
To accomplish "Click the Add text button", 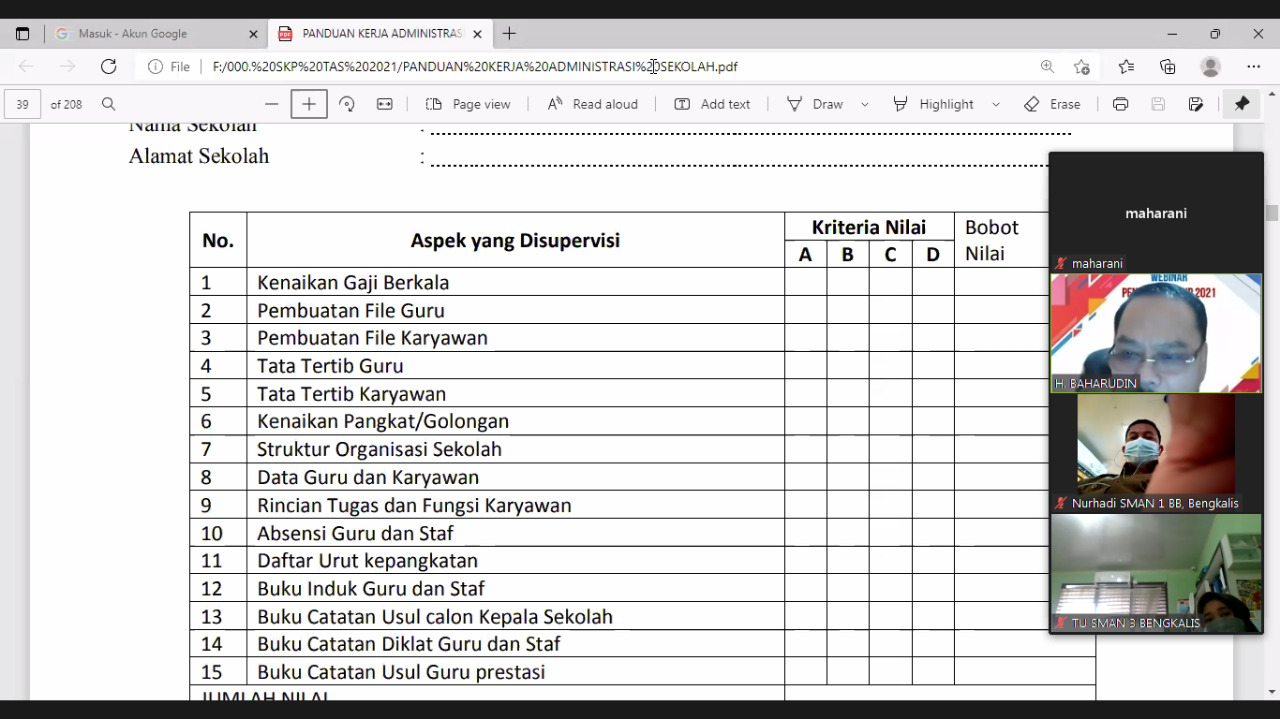I will click(712, 104).
